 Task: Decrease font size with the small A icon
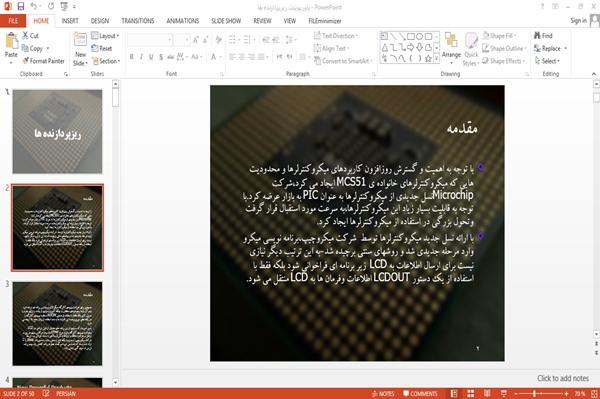206,39
